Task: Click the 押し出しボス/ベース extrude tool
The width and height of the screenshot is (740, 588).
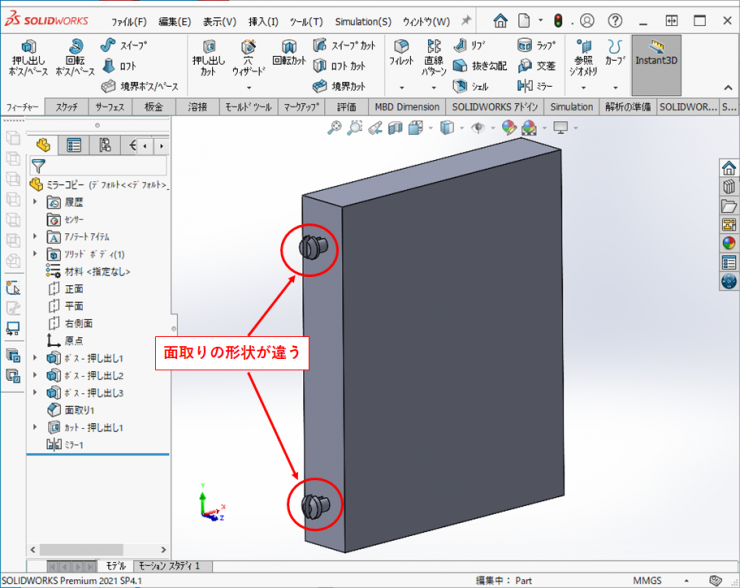Action: (28, 56)
